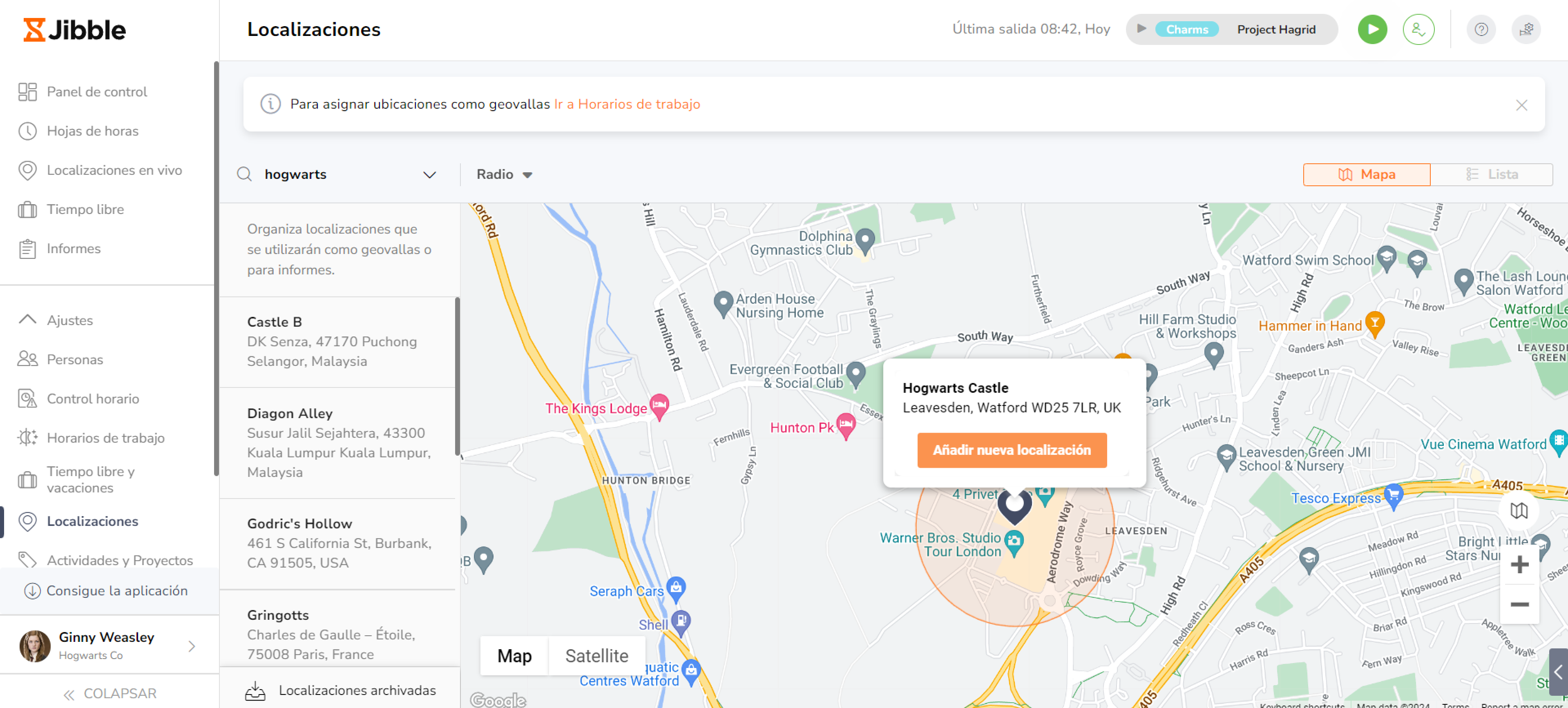Click the info icon in banner

(270, 104)
